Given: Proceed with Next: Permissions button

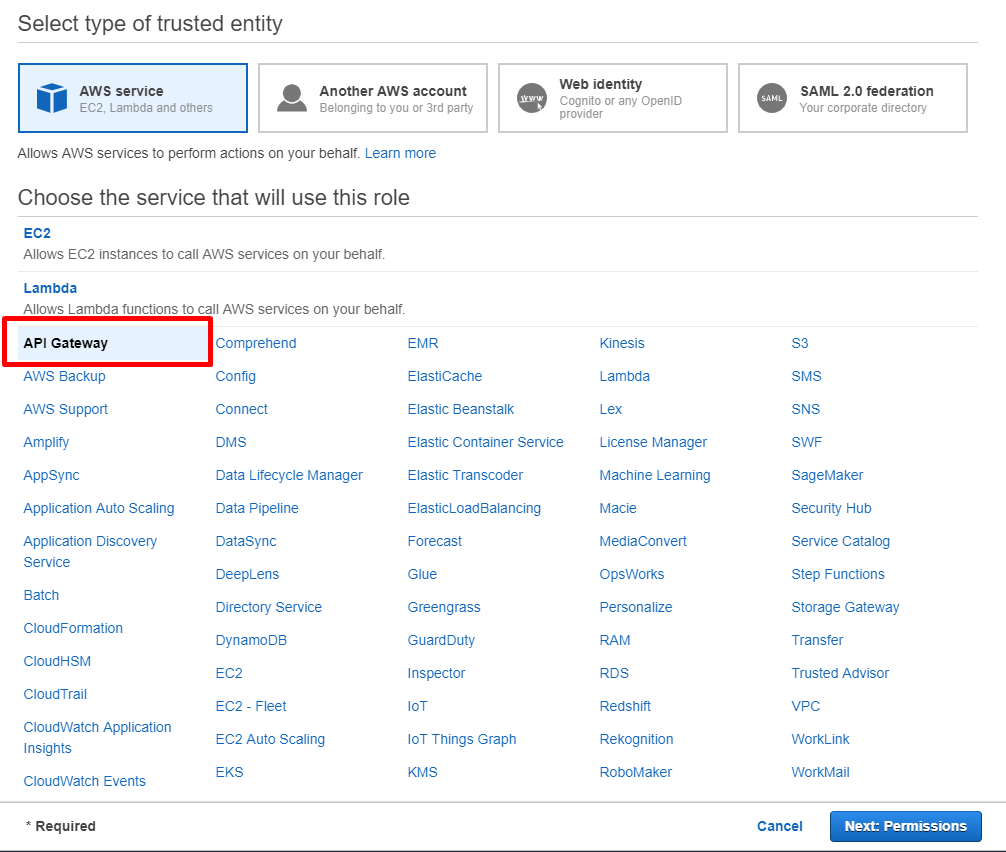Looking at the screenshot, I should [x=905, y=826].
